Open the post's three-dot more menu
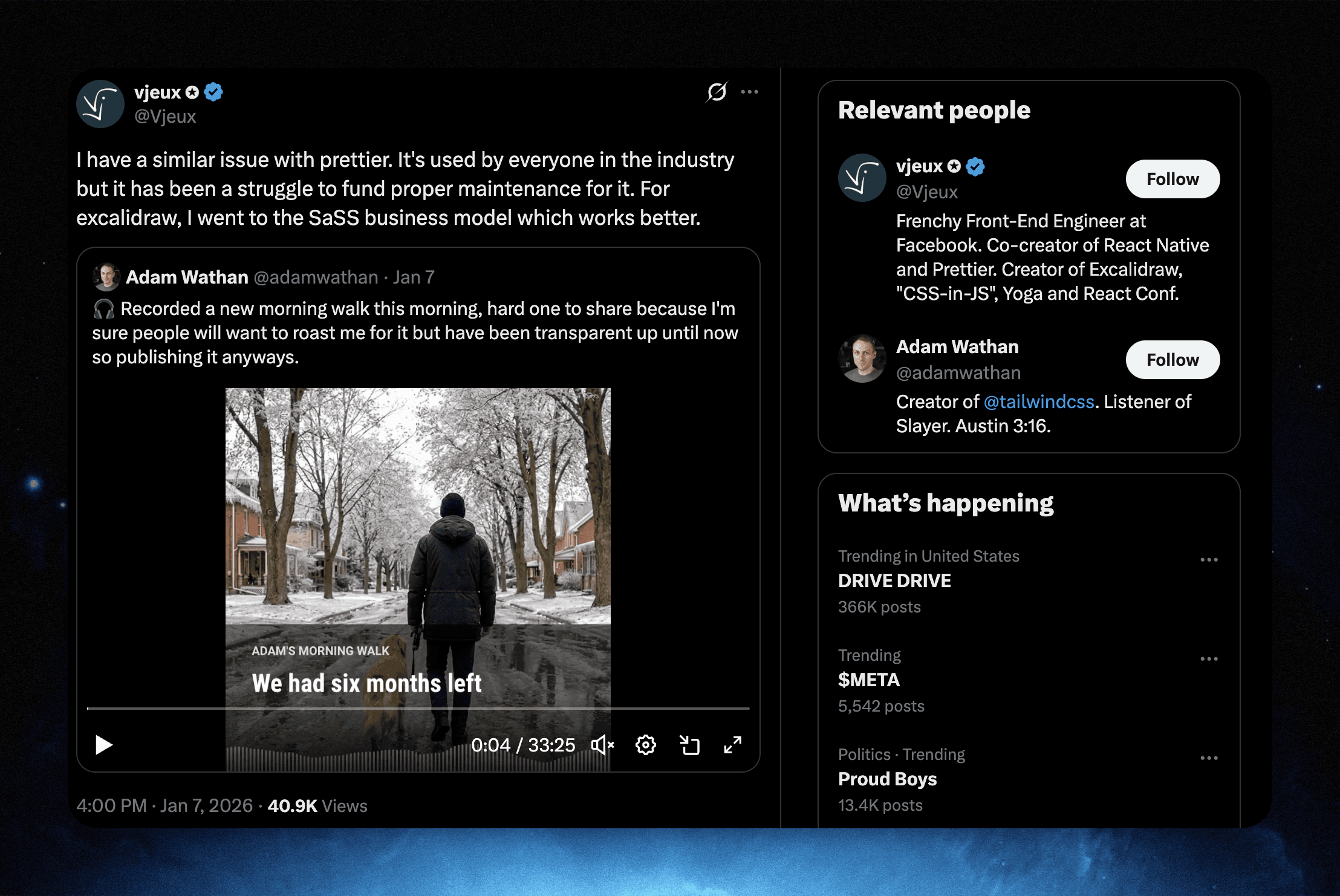Viewport: 1340px width, 896px height. [749, 92]
